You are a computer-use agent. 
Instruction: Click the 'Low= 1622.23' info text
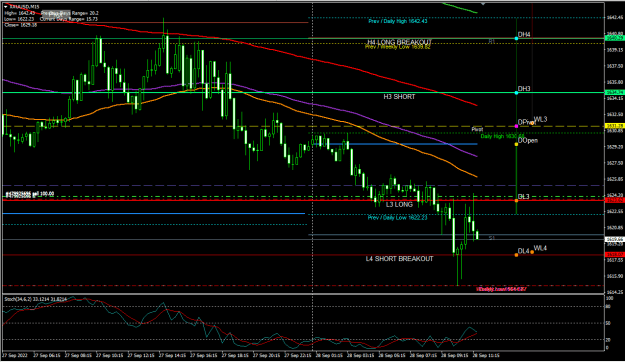19,19
